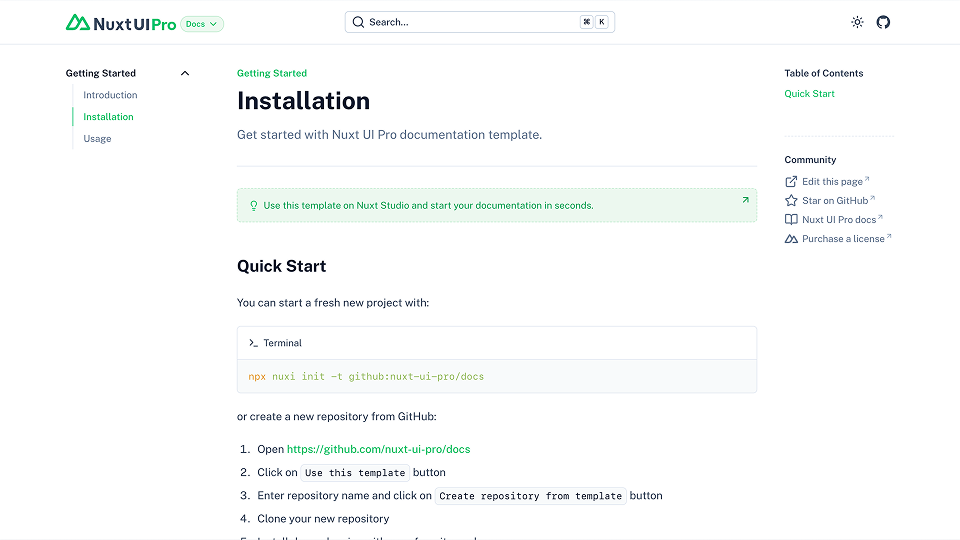Focus the Search input field
This screenshot has height=540, width=960.
pos(470,22)
